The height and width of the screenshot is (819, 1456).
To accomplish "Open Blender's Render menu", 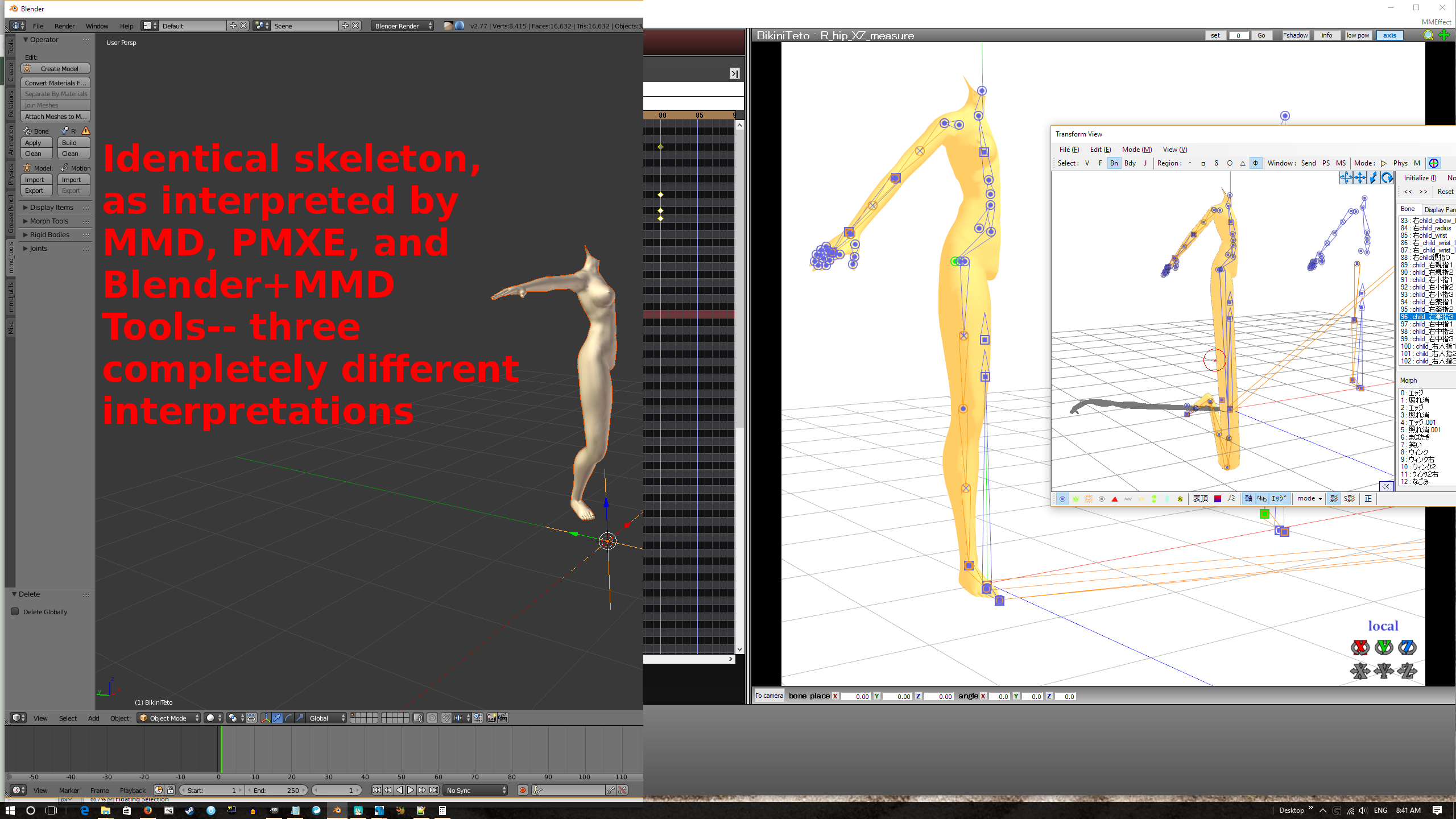I will tap(64, 26).
